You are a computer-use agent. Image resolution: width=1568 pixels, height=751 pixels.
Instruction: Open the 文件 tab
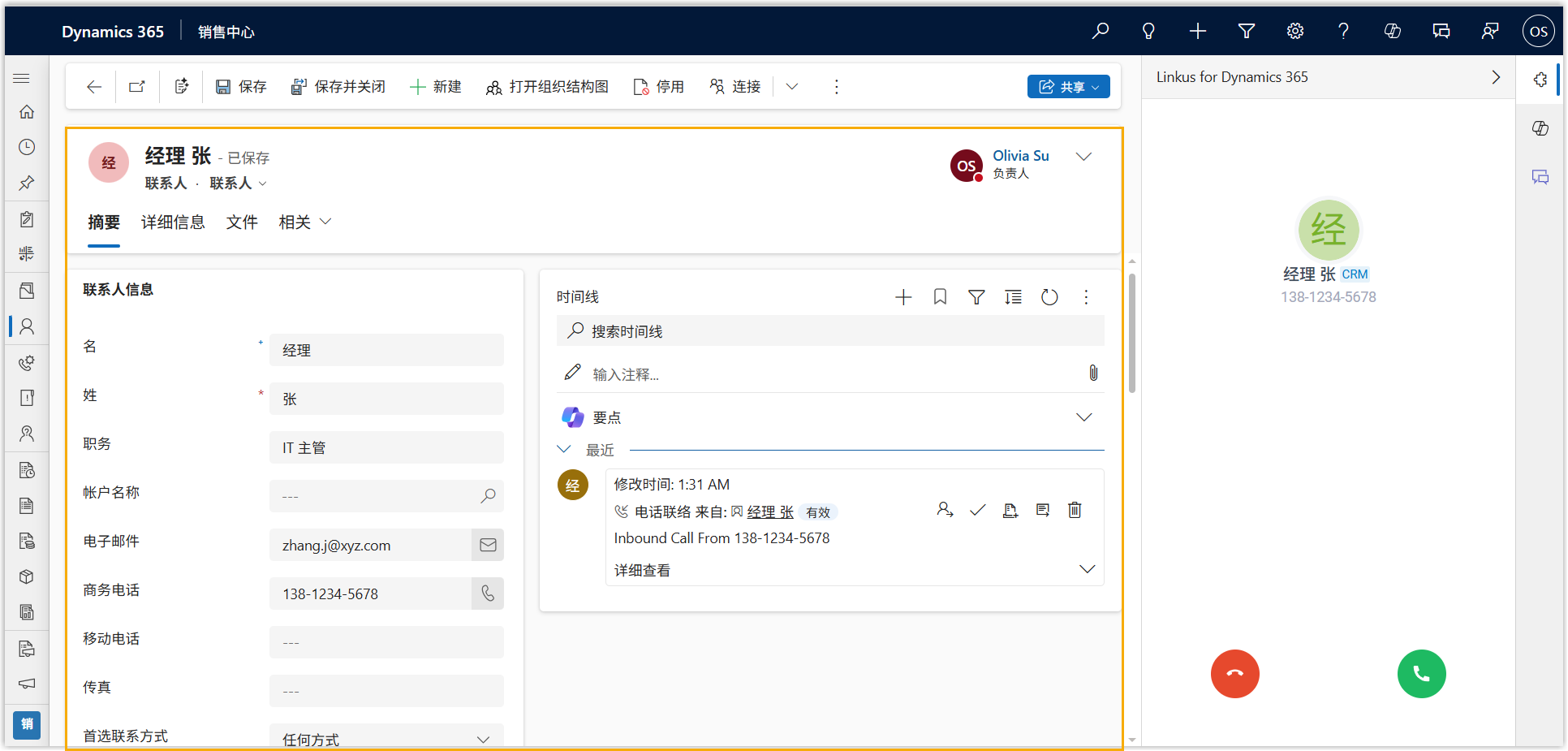point(242,222)
